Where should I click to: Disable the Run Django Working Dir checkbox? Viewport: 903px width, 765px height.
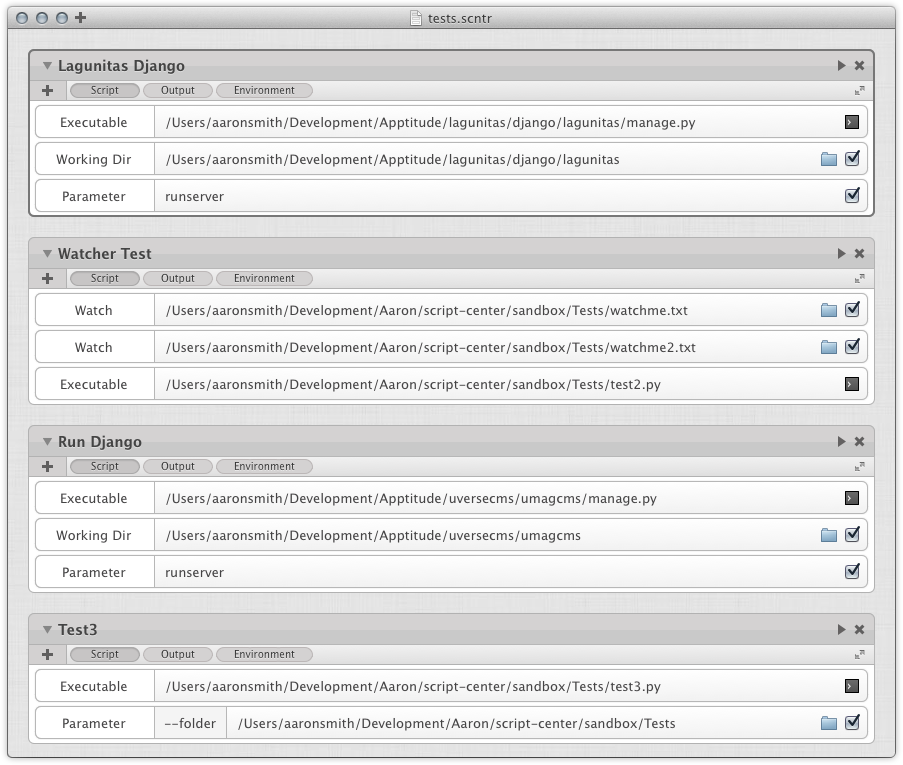[x=852, y=535]
